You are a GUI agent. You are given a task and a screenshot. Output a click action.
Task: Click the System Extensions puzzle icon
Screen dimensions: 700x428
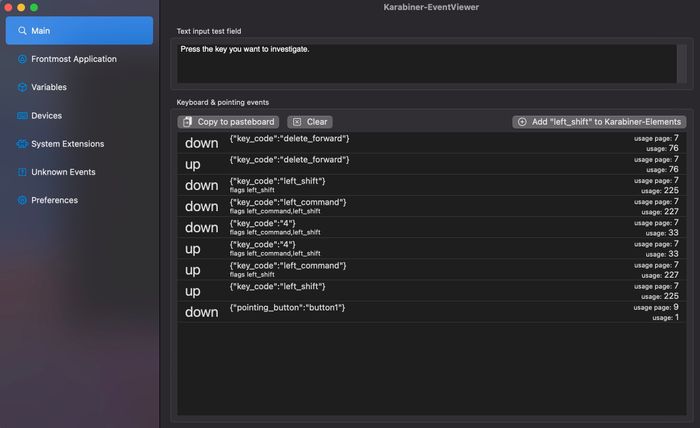(x=22, y=144)
